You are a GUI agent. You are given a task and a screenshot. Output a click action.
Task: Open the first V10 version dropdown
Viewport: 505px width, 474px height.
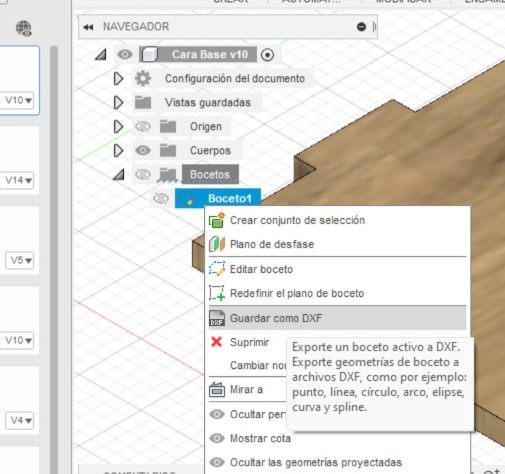(x=19, y=100)
